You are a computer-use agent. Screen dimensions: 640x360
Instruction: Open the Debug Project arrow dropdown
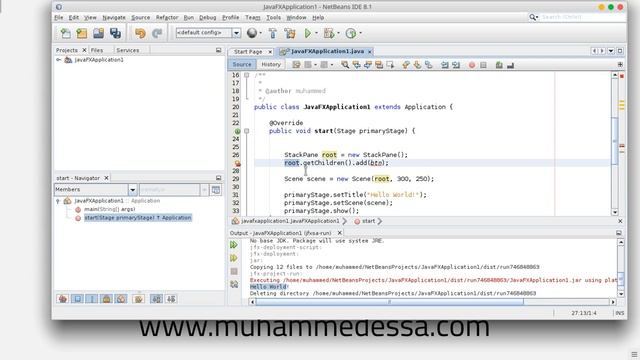pos(338,33)
